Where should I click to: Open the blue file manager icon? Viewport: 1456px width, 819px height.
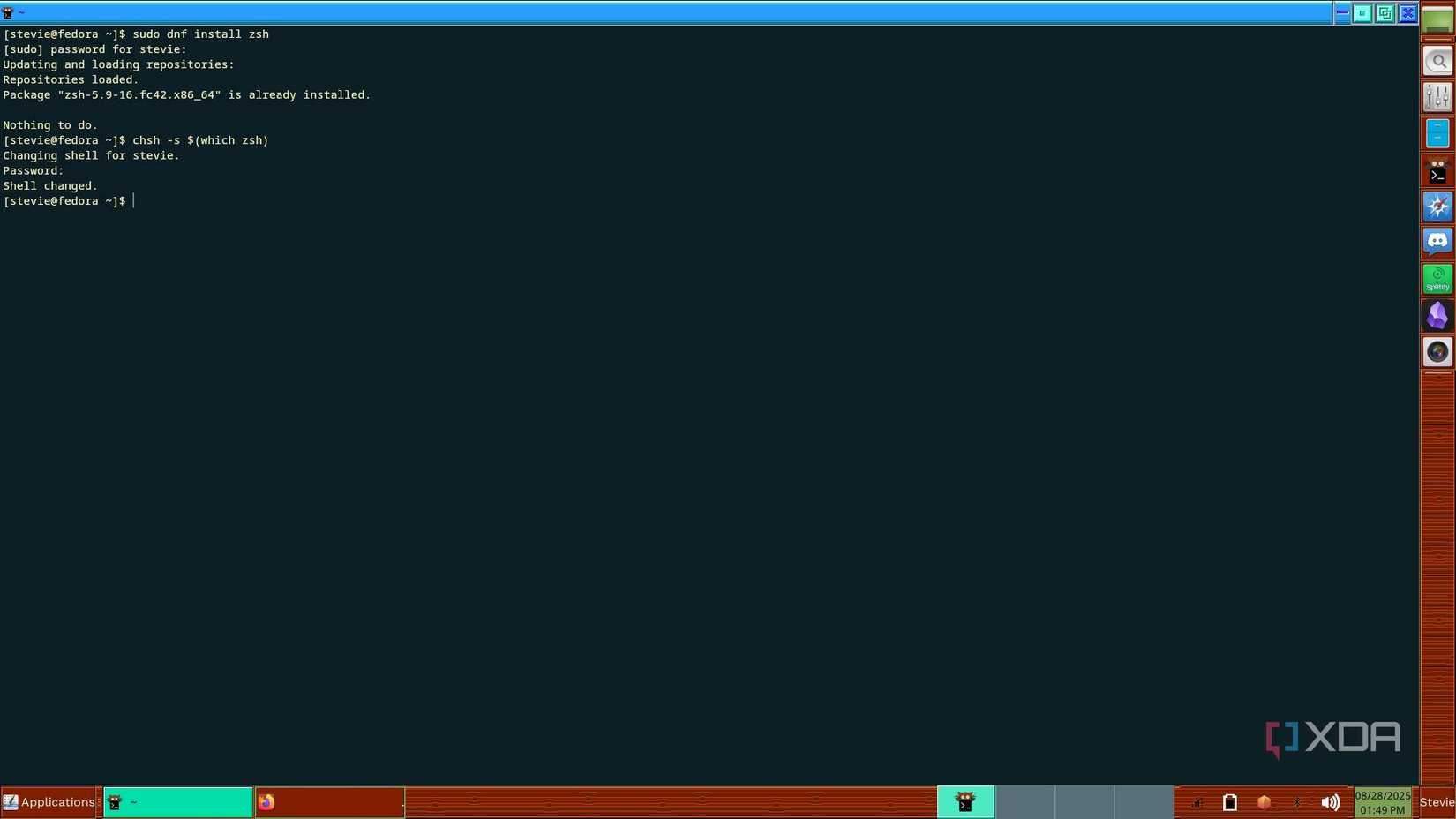click(1437, 132)
